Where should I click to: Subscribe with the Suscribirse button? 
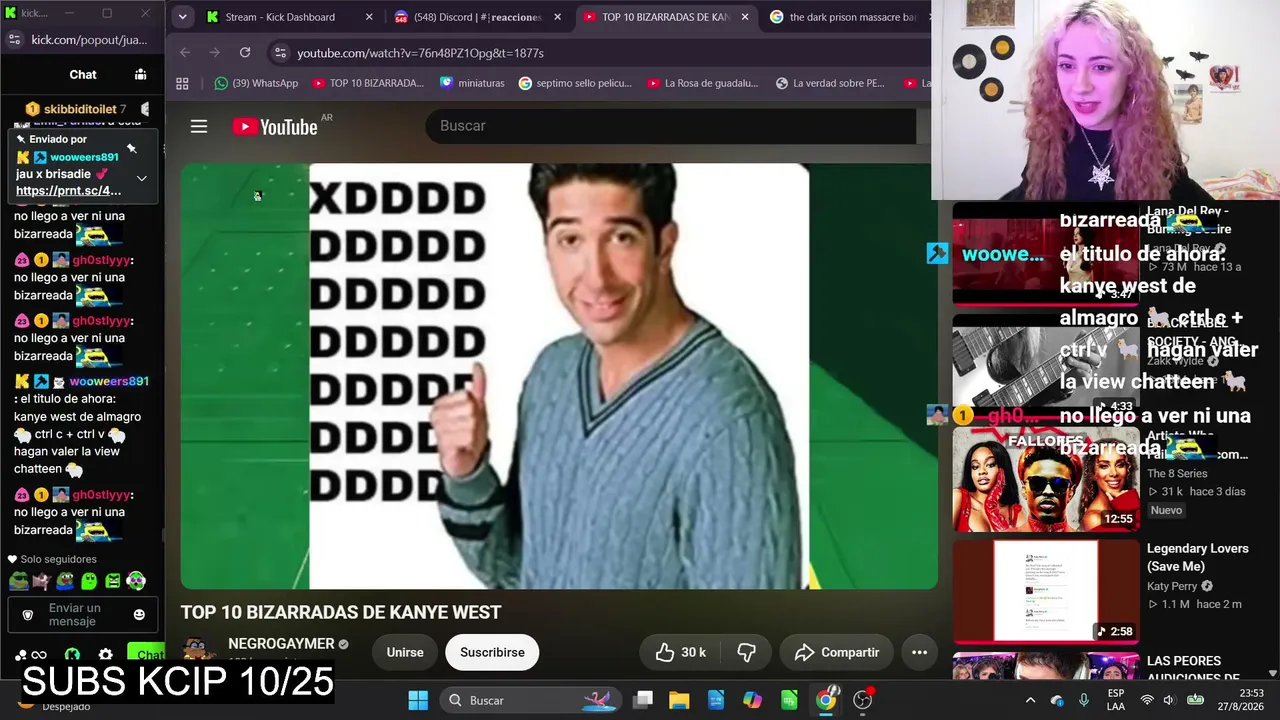click(492, 652)
